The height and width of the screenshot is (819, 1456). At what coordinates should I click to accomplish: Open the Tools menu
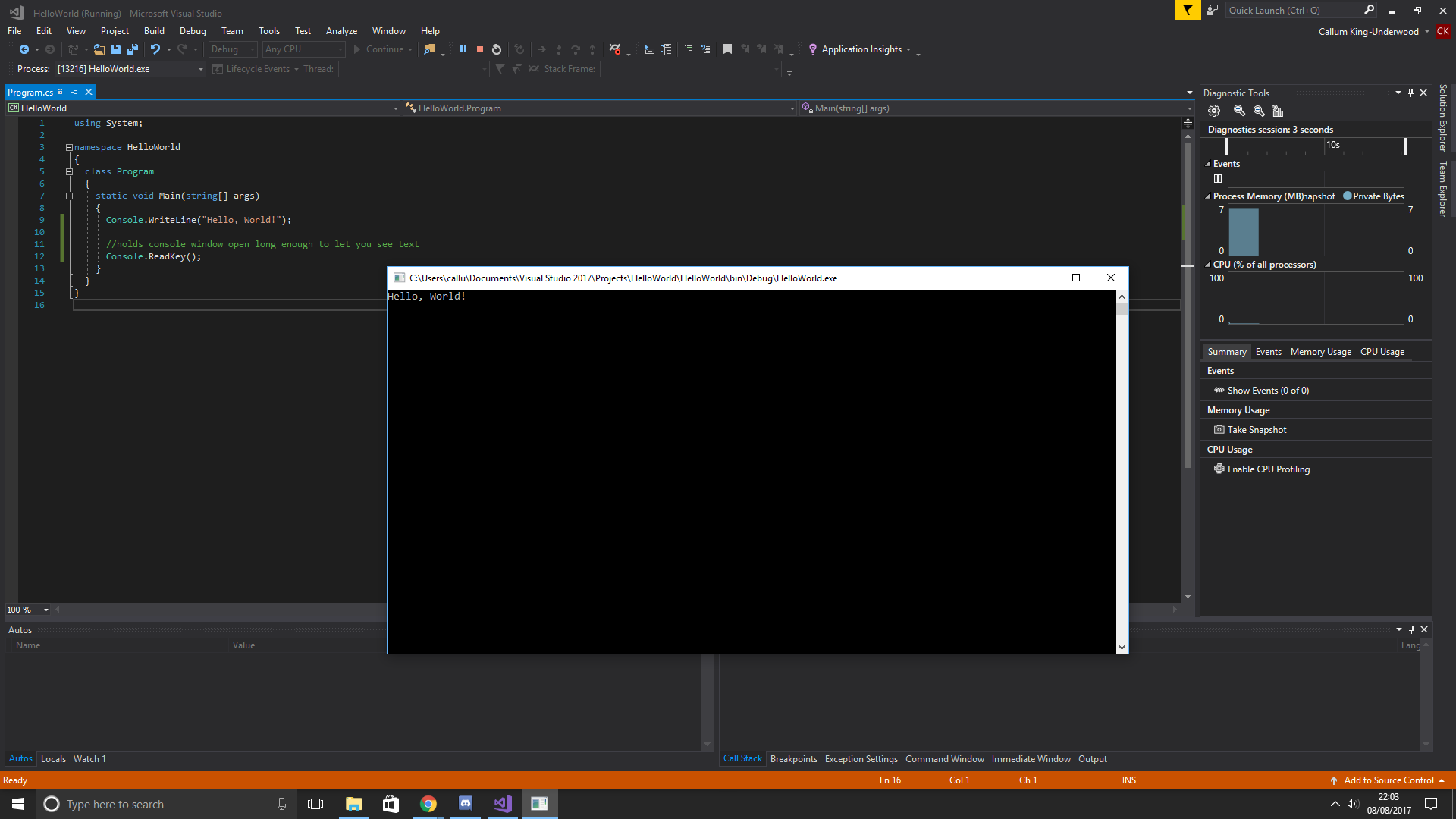coord(269,31)
